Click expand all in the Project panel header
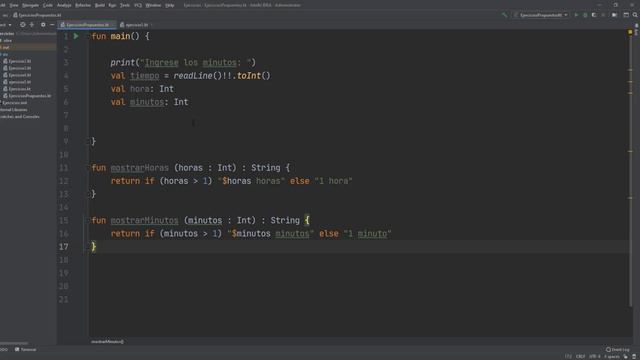This screenshot has width=640, height=360. coord(32,25)
